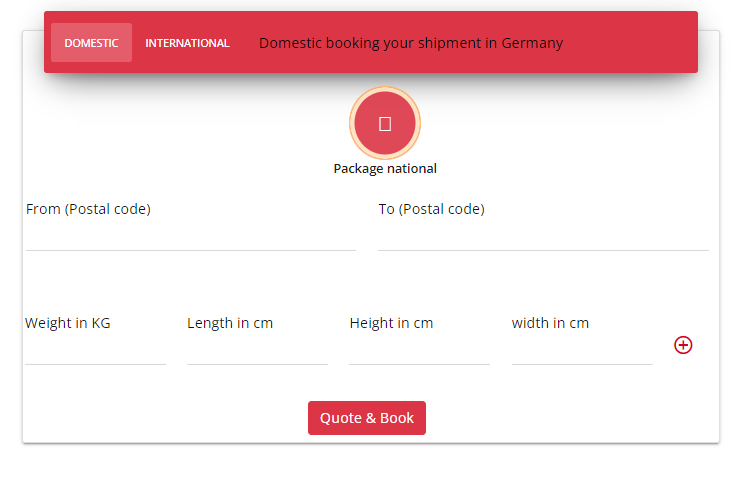Viewport: 753px width, 479px height.
Task: Click the 'width in cm' label text
Action: [x=550, y=323]
